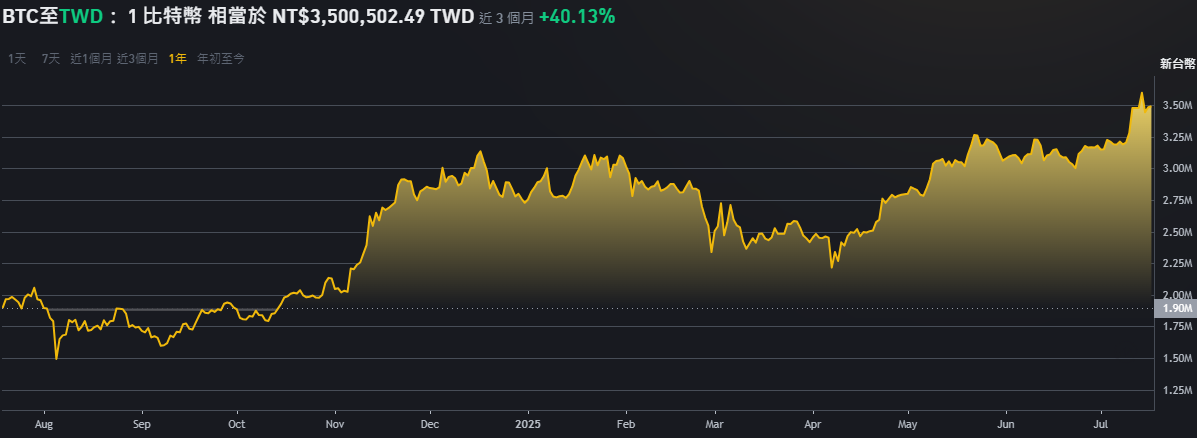Click the 3.00M axis value
The width and height of the screenshot is (1197, 438).
(x=1179, y=169)
